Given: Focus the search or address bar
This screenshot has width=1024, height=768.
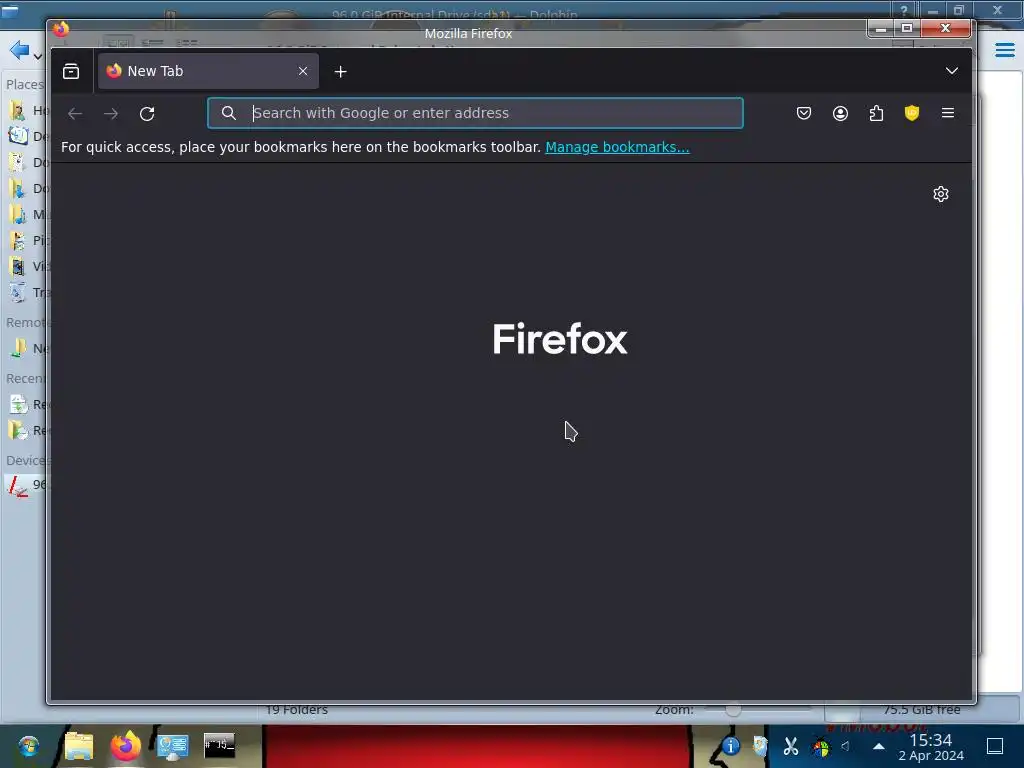Looking at the screenshot, I should (x=475, y=113).
